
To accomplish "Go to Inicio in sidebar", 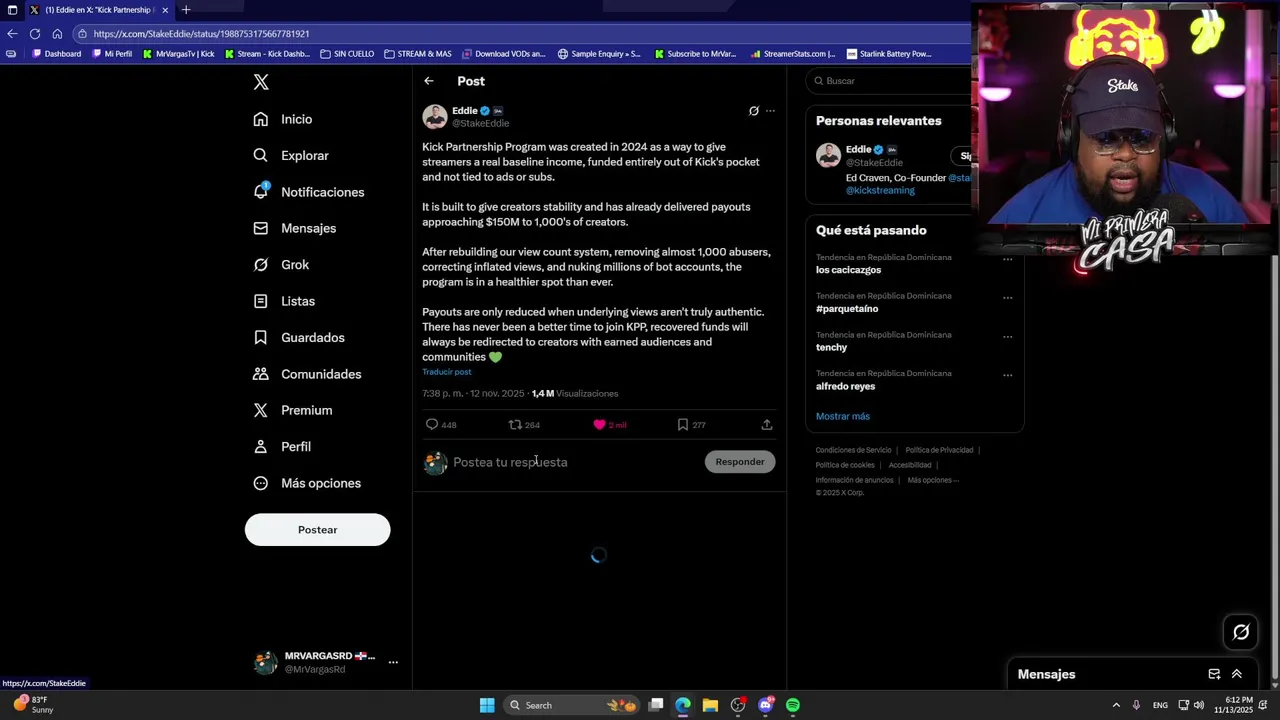I will tap(283, 119).
